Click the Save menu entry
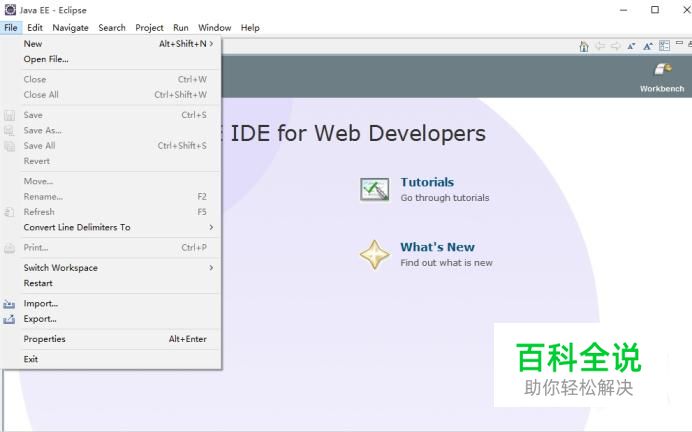 pos(110,115)
